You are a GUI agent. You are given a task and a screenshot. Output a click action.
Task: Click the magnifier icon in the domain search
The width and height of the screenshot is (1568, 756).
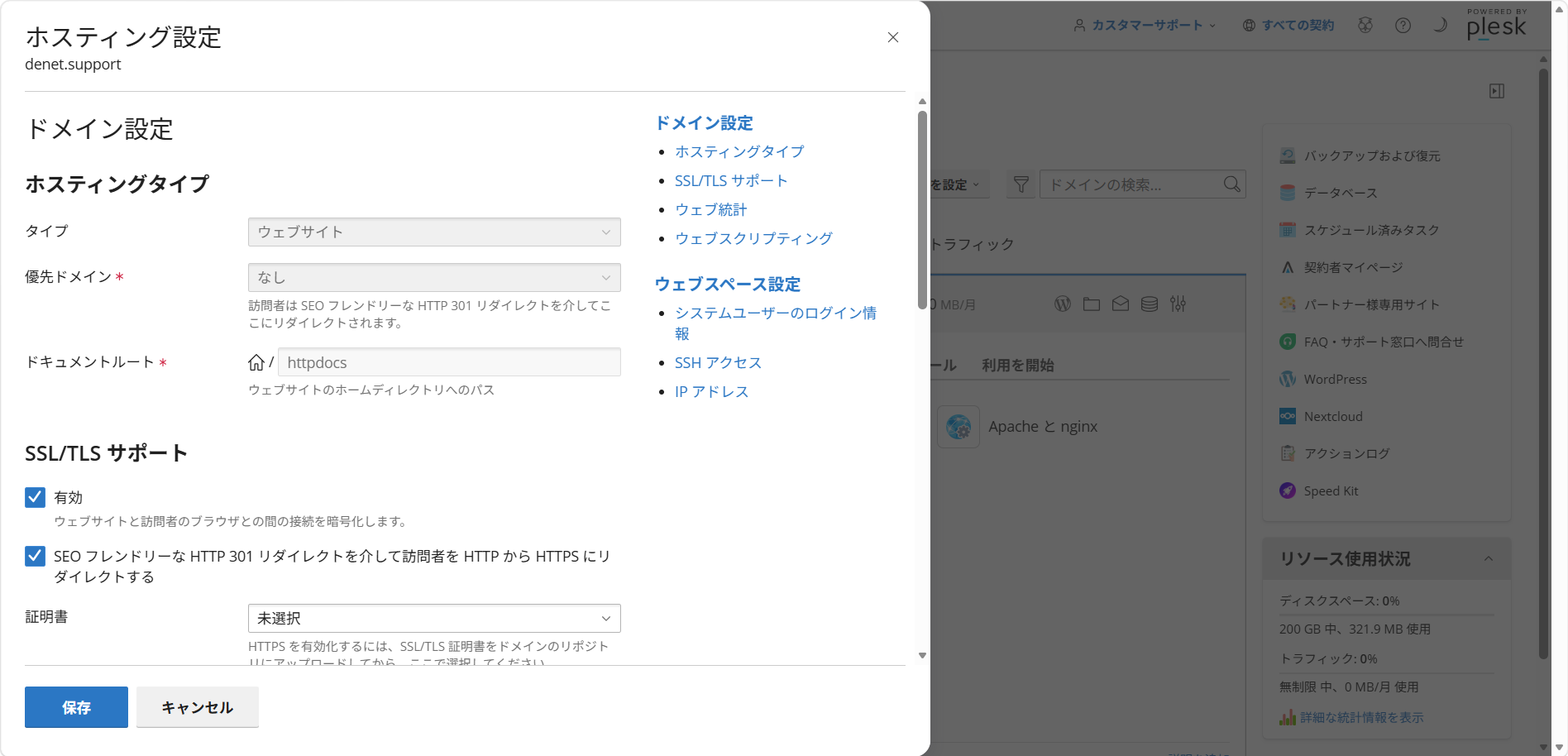coord(1231,184)
